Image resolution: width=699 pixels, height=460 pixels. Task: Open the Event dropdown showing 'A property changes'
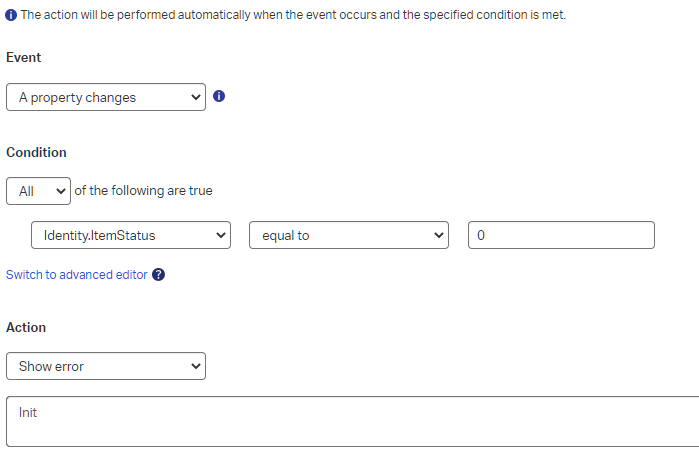[105, 98]
